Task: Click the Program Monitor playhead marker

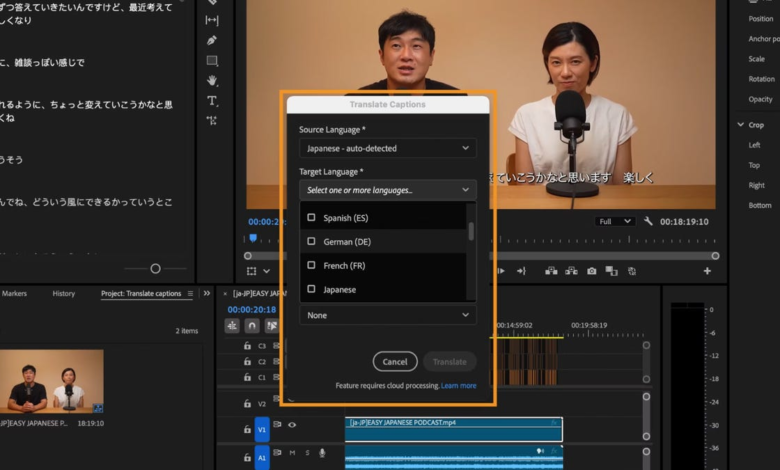Action: pos(253,238)
